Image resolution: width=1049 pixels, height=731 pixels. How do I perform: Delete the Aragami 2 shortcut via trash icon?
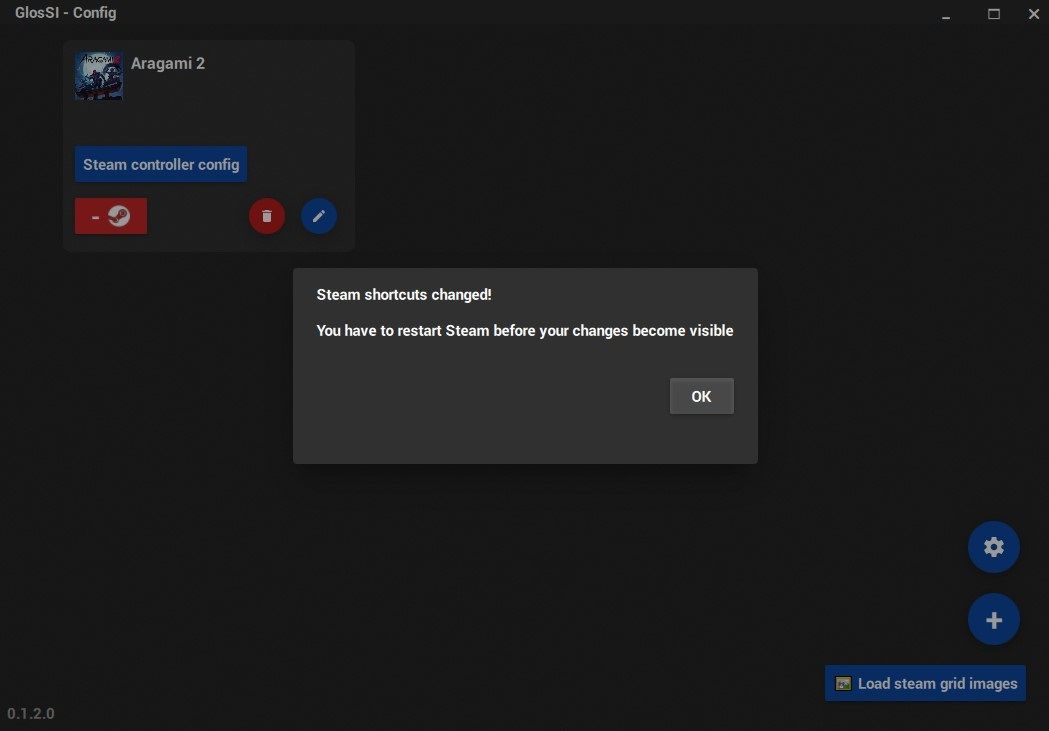click(266, 215)
